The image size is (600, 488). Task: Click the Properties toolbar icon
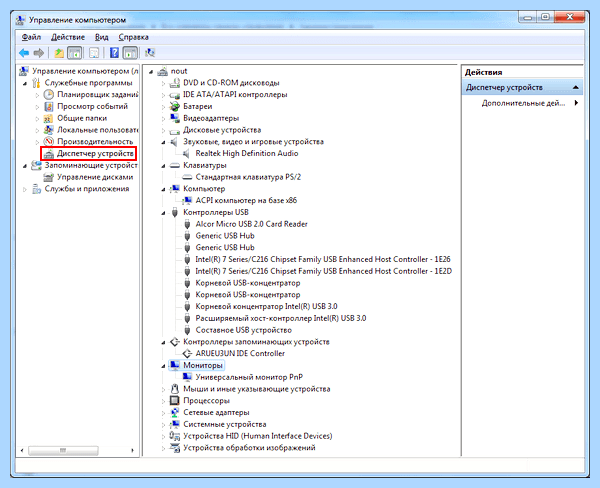pos(94,53)
